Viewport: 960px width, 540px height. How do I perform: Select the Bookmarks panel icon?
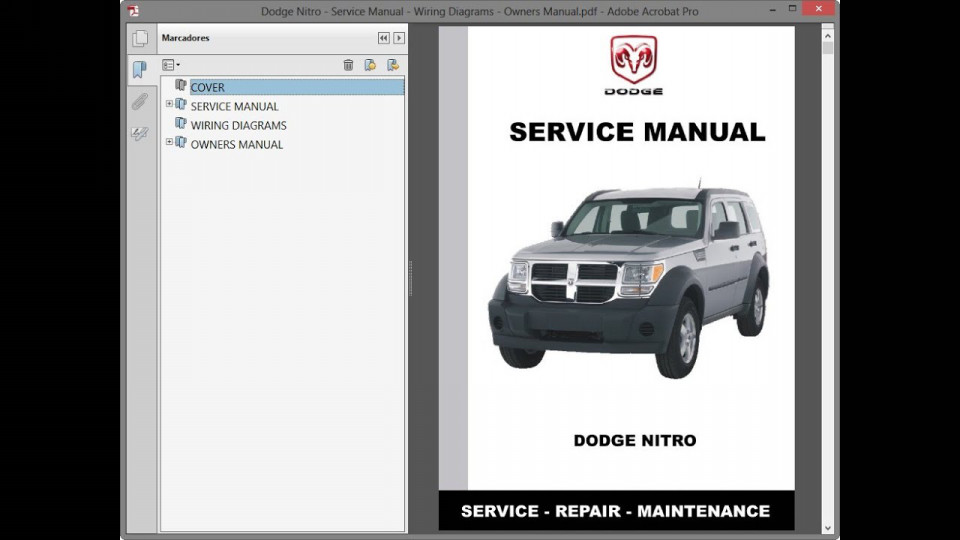click(x=140, y=69)
